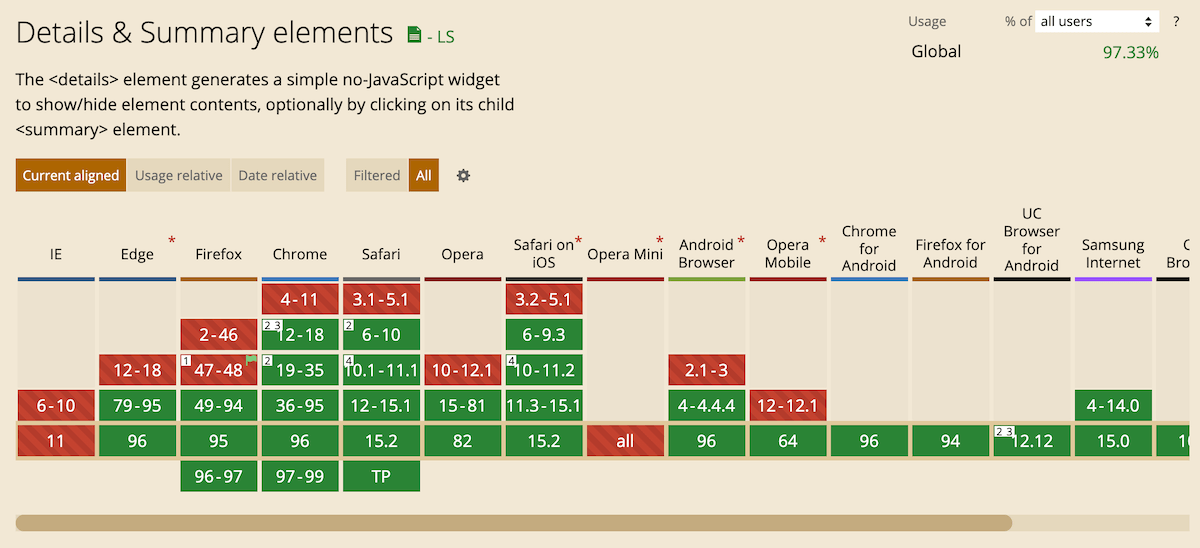Click the note marker on Chrome 12-18
Screen dimensions: 1200x548
coord(272,325)
